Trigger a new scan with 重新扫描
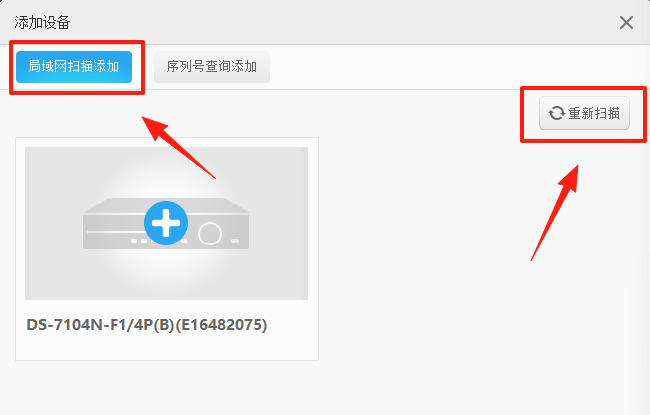 pyautogui.click(x=584, y=113)
